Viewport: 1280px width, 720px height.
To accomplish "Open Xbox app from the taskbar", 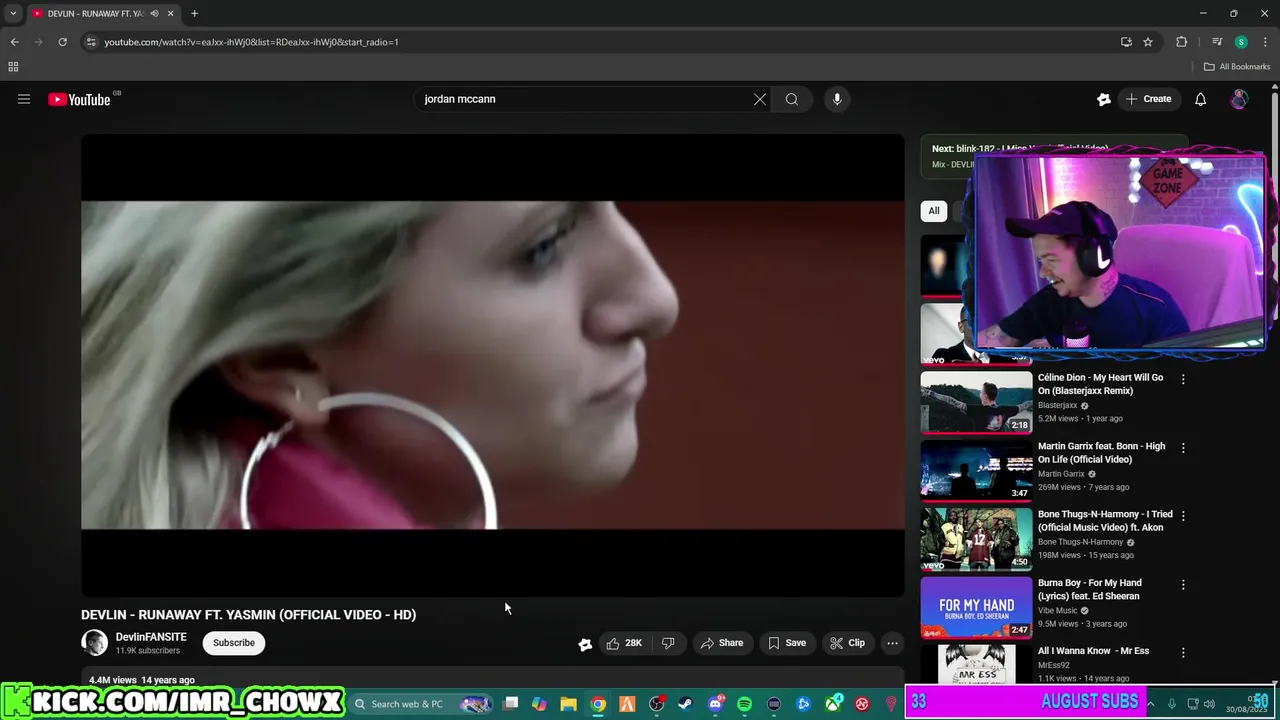I will (x=832, y=704).
